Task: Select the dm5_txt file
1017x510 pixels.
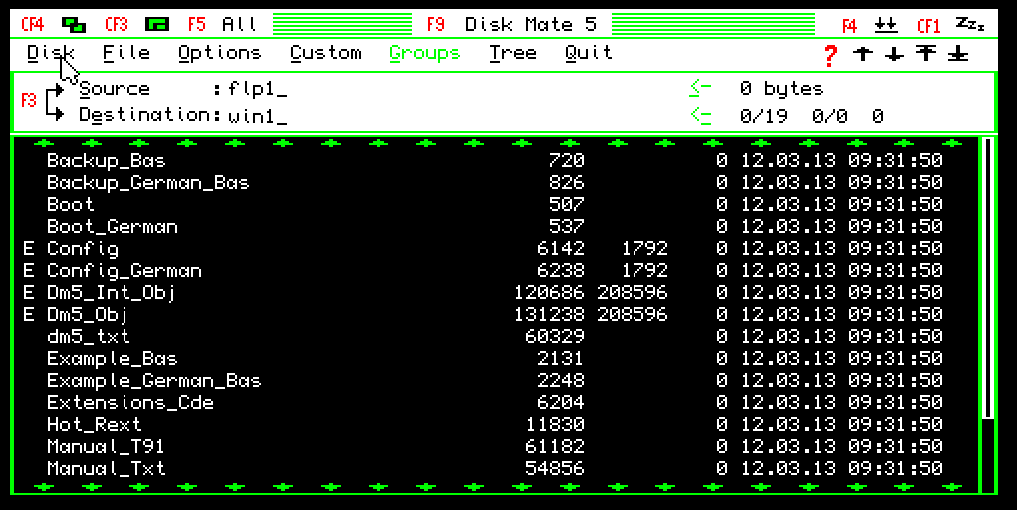Action: 495,337
